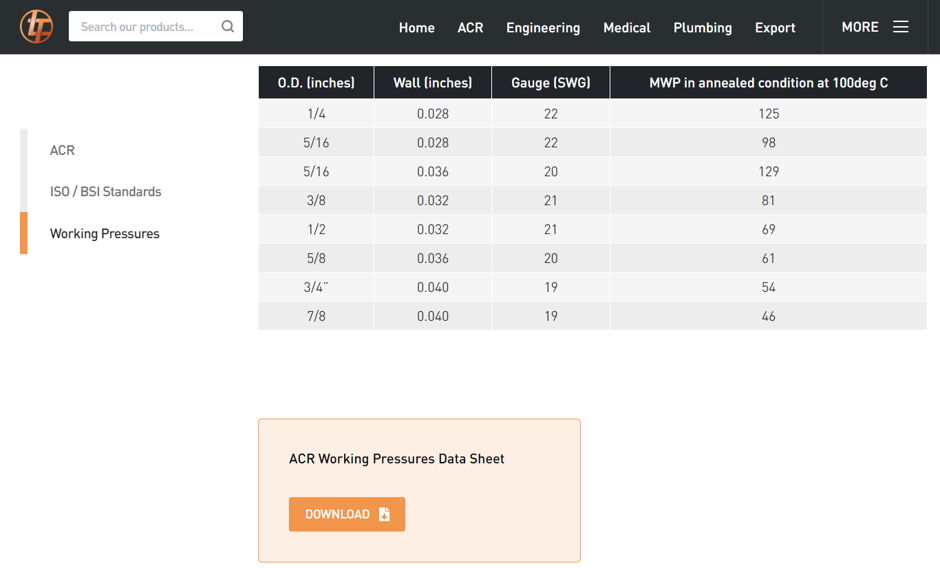Select ACR in the sidebar
This screenshot has height=568, width=940.
pos(62,150)
